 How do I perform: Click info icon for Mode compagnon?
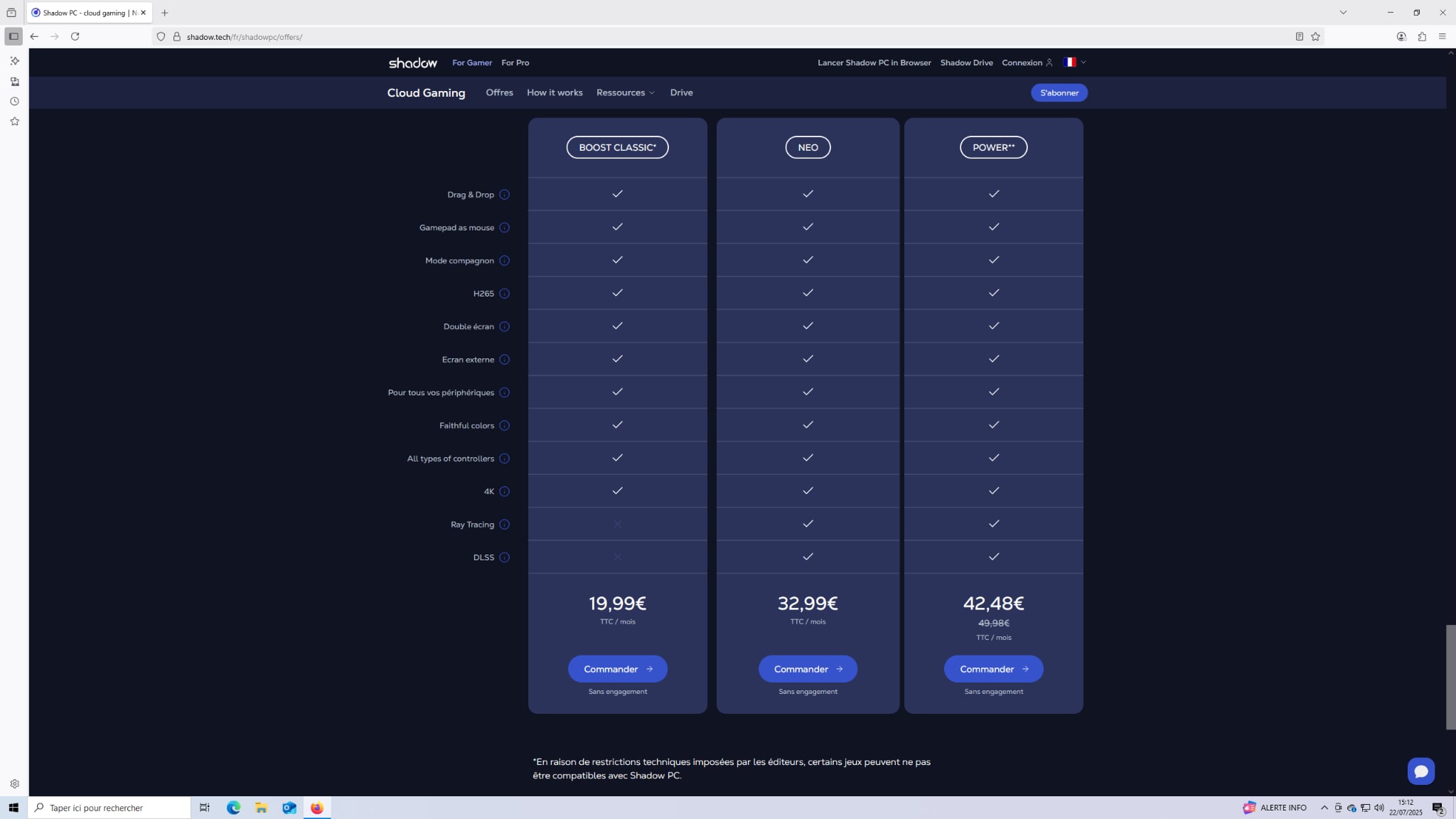[504, 261]
